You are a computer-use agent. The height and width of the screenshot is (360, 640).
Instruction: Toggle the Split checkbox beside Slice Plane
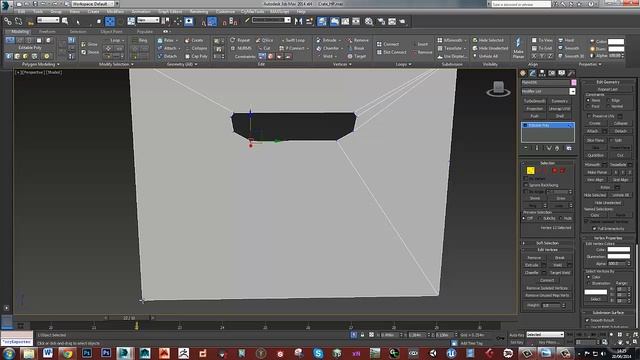[611, 140]
